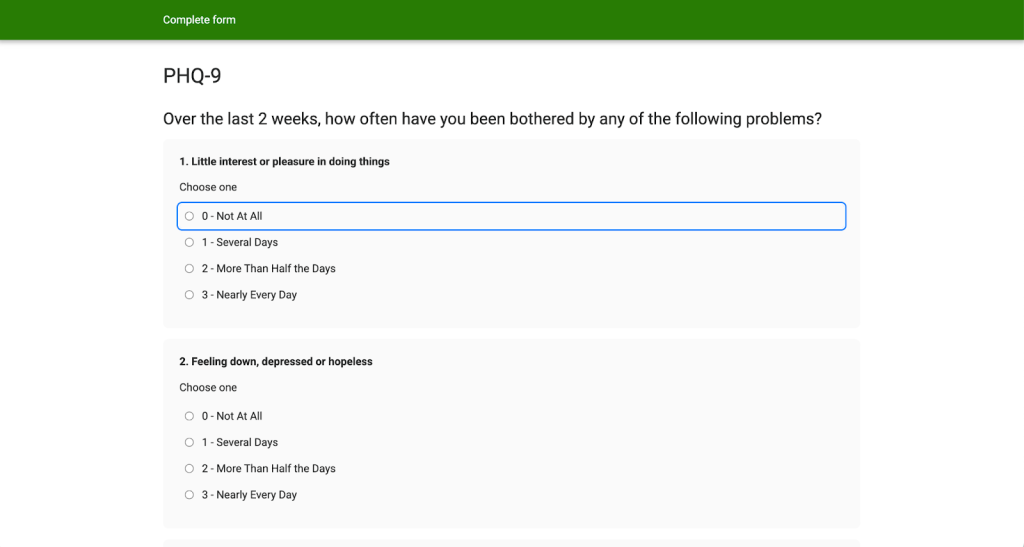
Task: Select '0 - Not At All' for feeling down question
Action: click(x=189, y=416)
